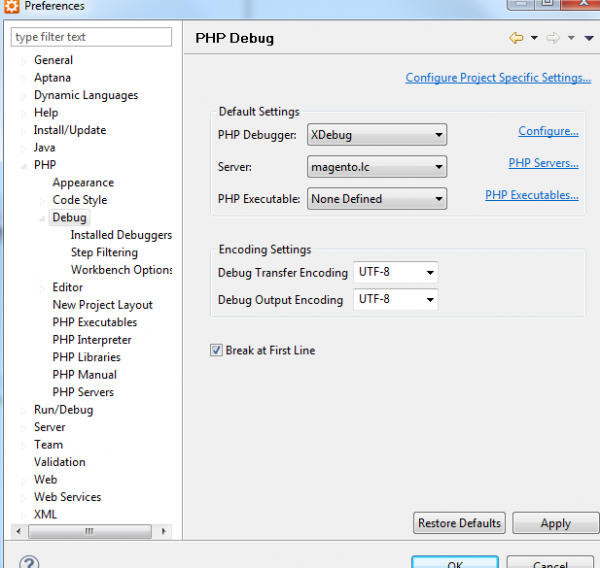Open the PHP Executables... link
Viewport: 600px width, 568px height.
tap(532, 195)
